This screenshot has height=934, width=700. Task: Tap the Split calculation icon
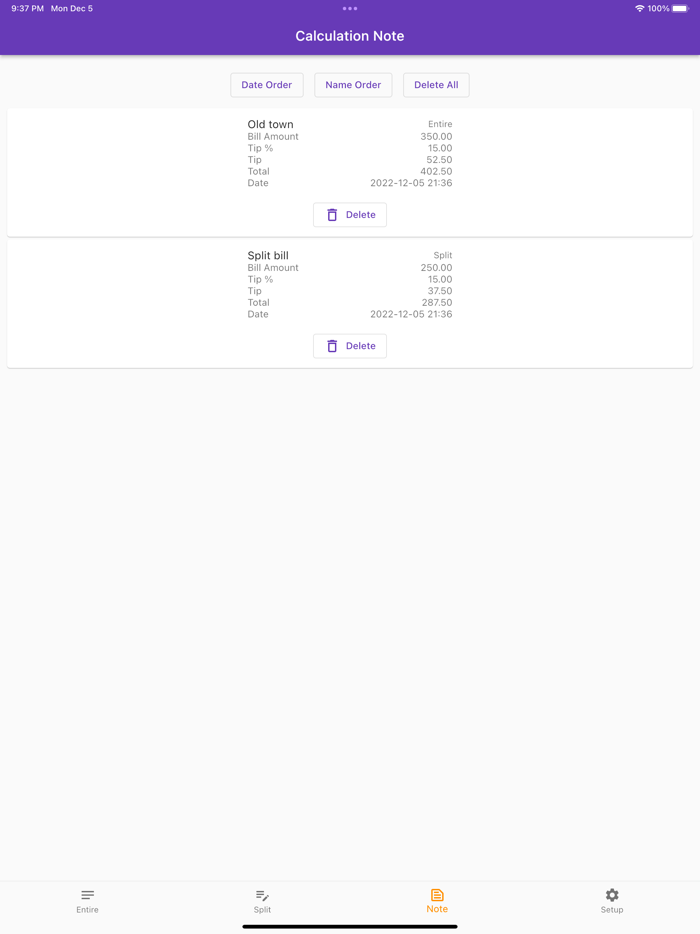tap(262, 895)
